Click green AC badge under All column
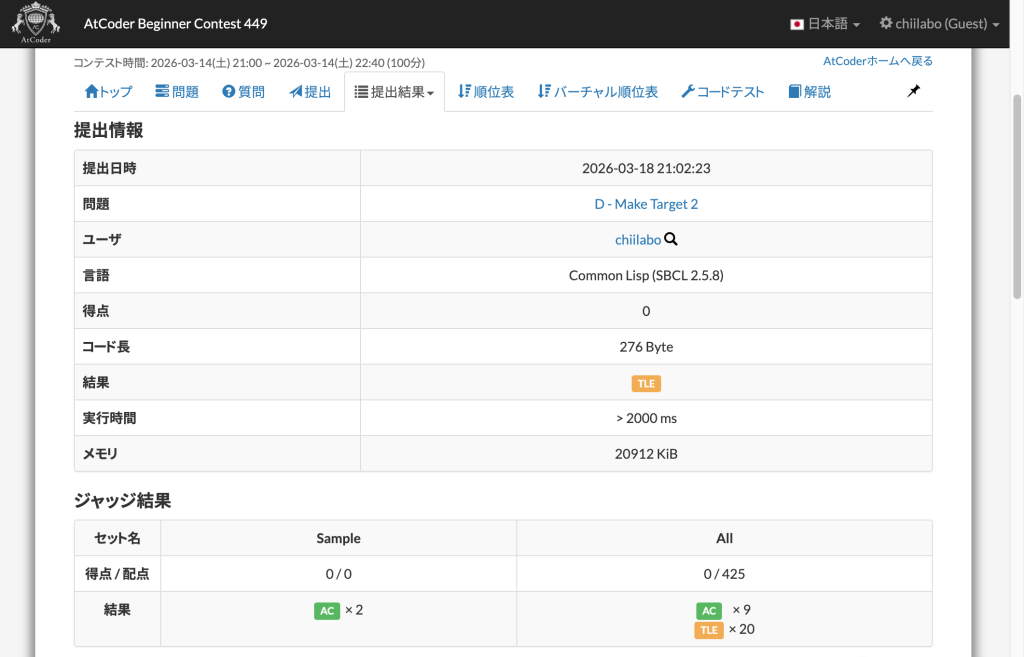The height and width of the screenshot is (657, 1024). coord(709,610)
